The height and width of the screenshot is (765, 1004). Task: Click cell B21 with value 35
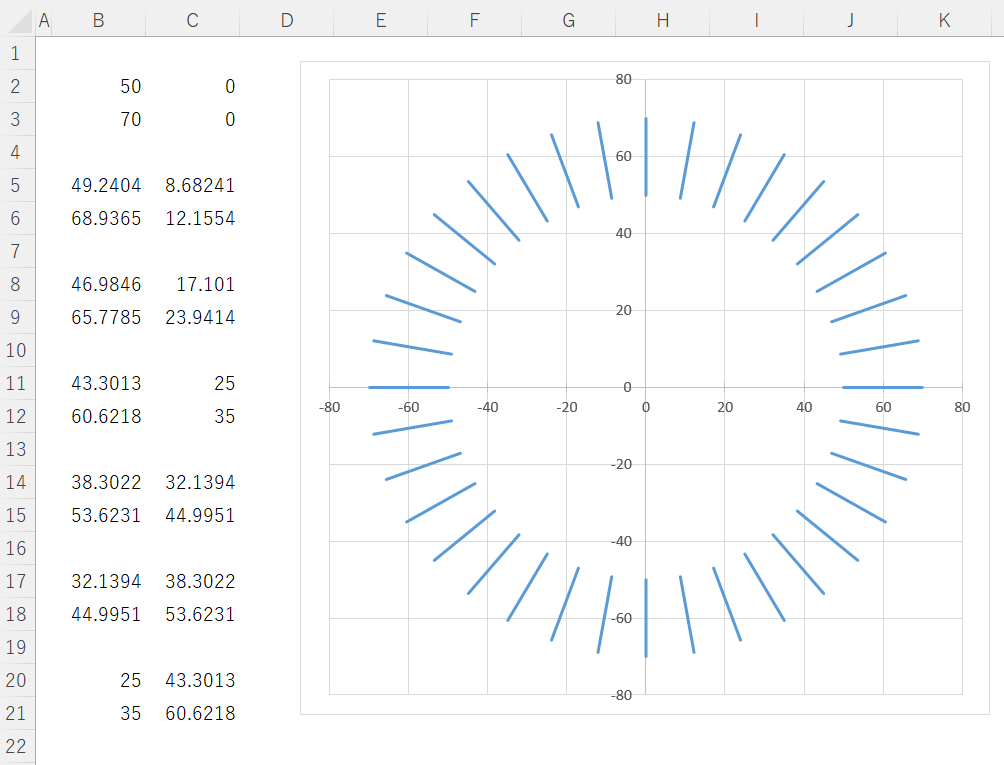click(98, 714)
